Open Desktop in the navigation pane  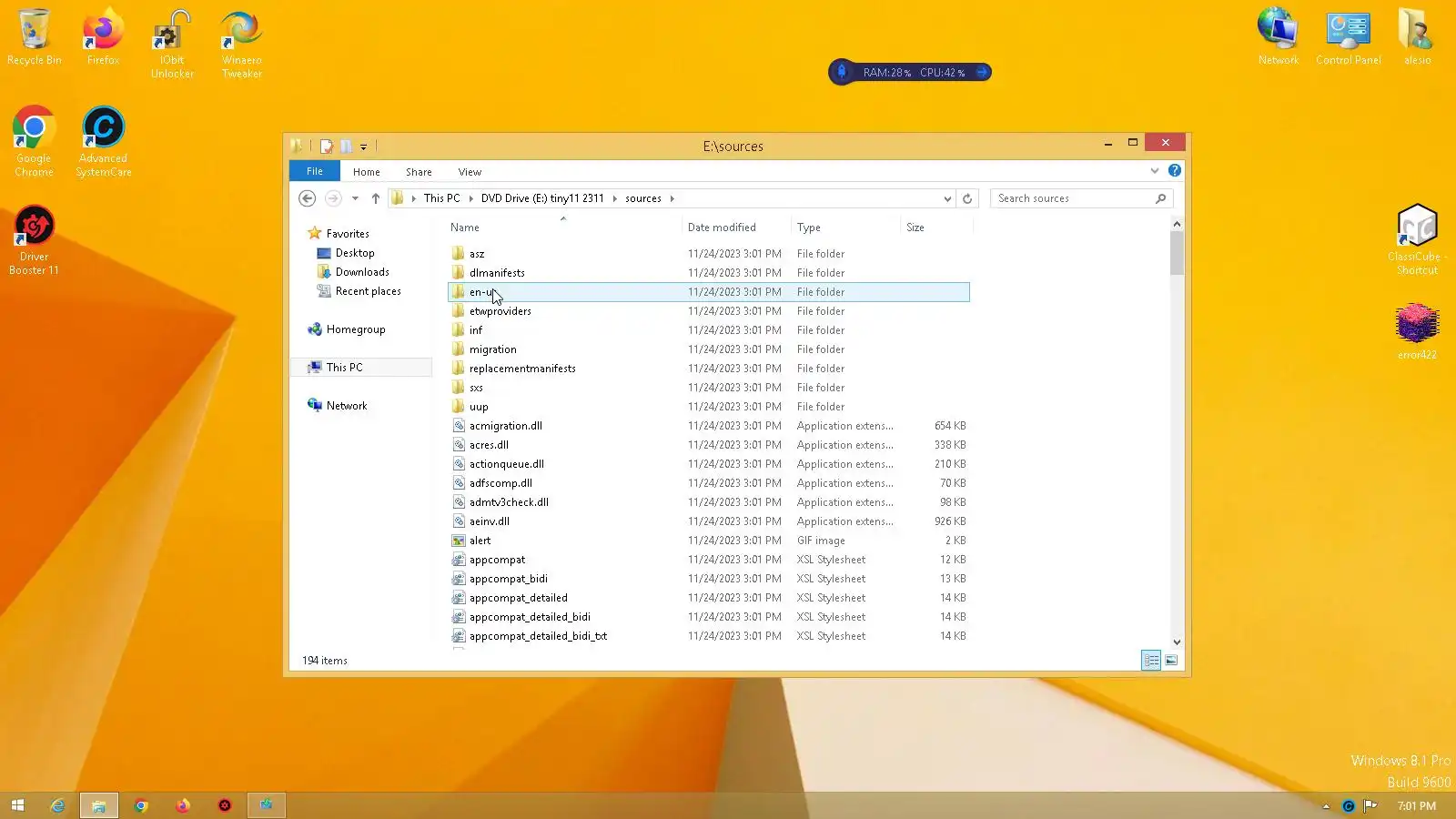pos(355,253)
